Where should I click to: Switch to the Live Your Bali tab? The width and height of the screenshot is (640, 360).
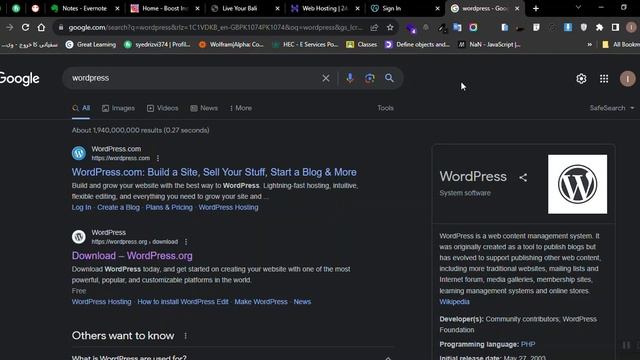point(245,8)
